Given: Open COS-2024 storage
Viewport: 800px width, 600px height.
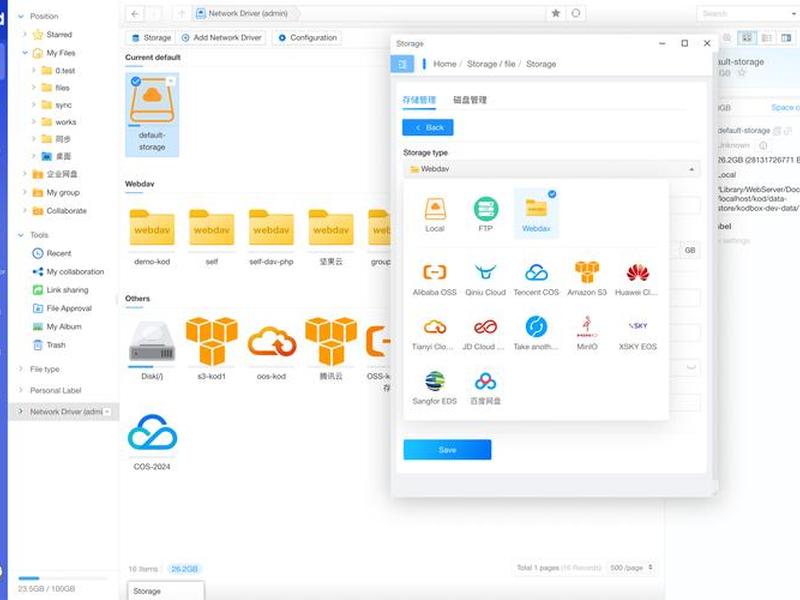Looking at the screenshot, I should (152, 442).
